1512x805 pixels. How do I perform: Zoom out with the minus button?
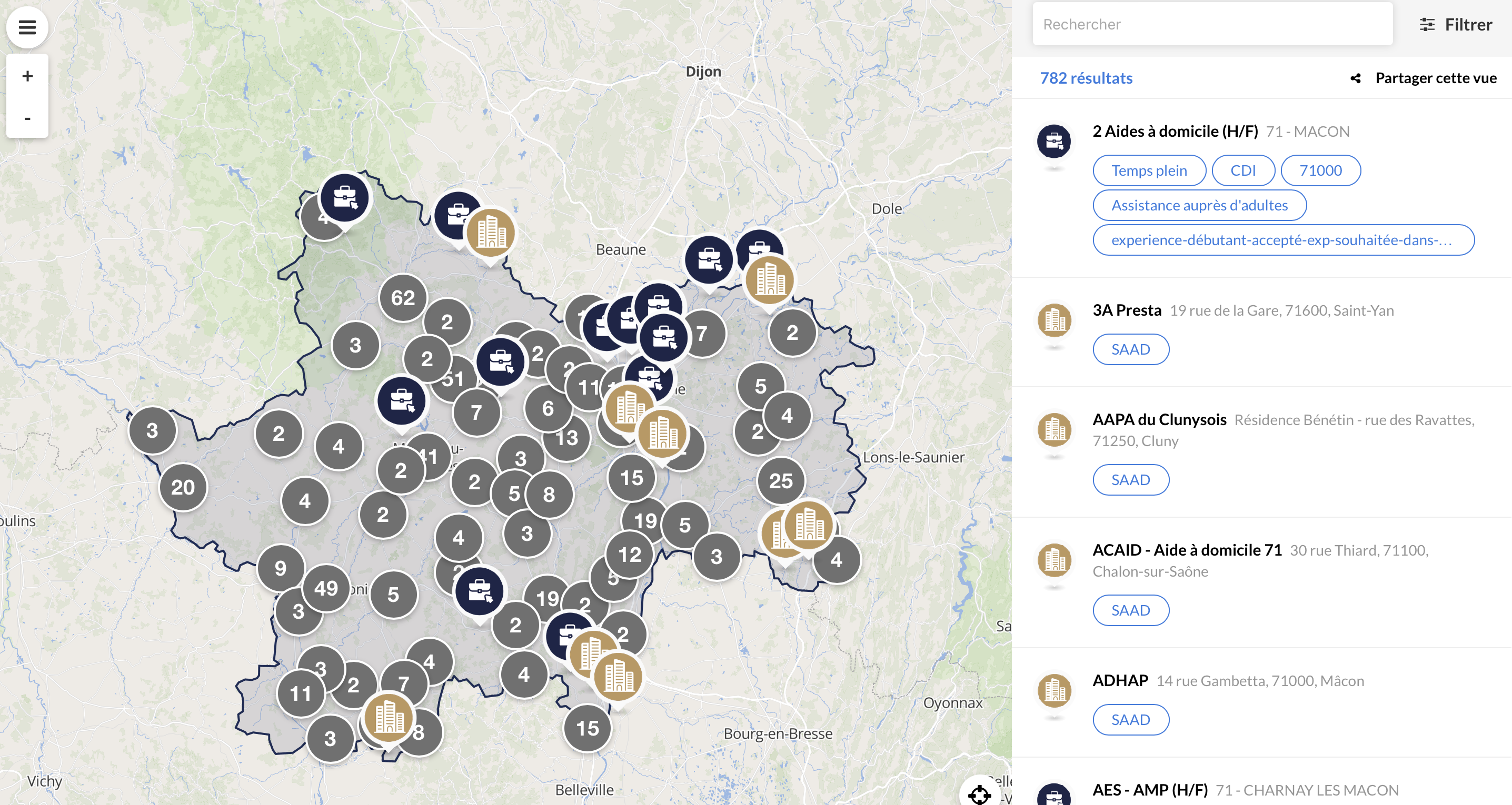tap(27, 118)
